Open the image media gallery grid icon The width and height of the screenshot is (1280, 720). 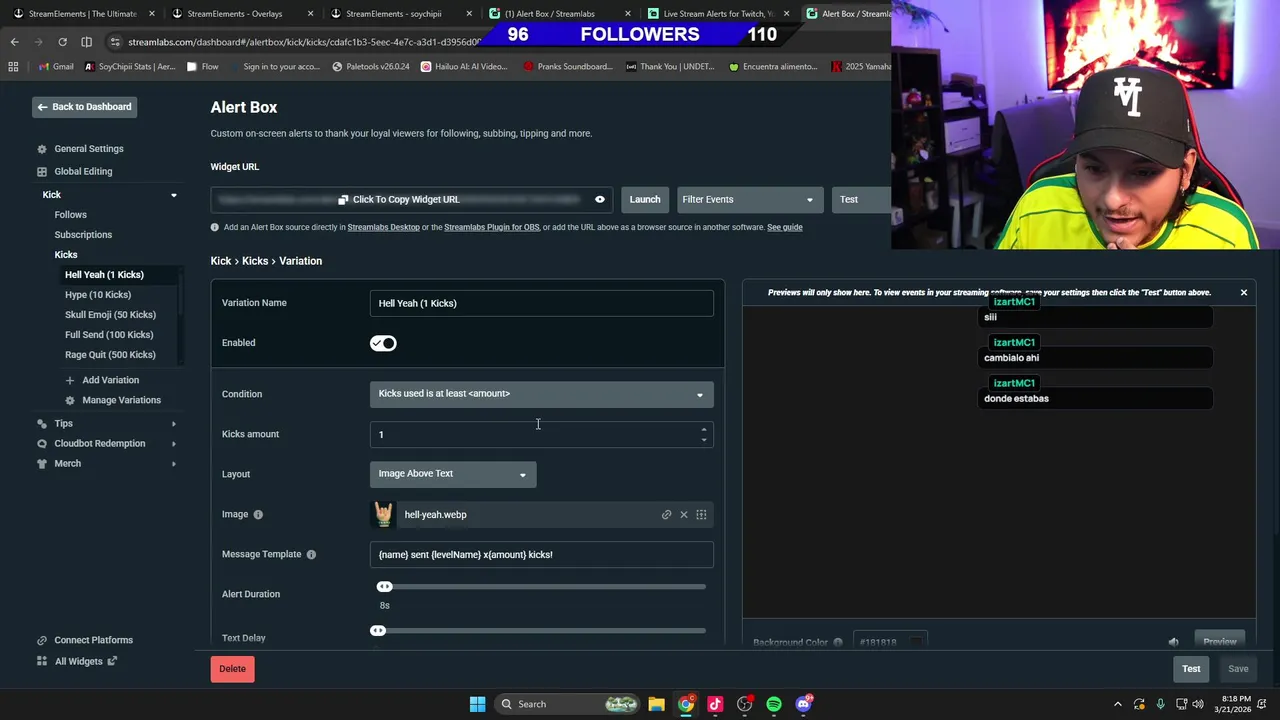(701, 515)
